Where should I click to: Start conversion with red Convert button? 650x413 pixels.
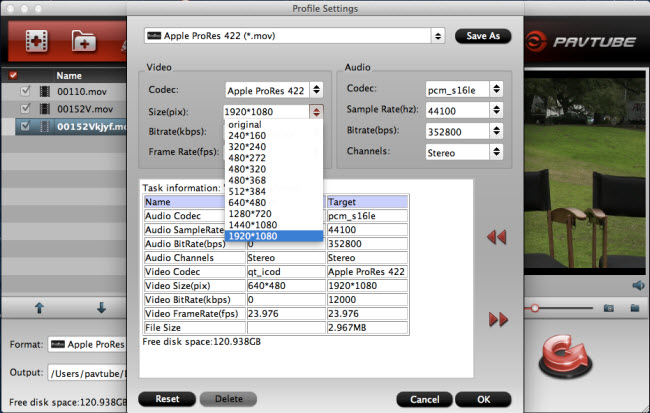tap(565, 357)
